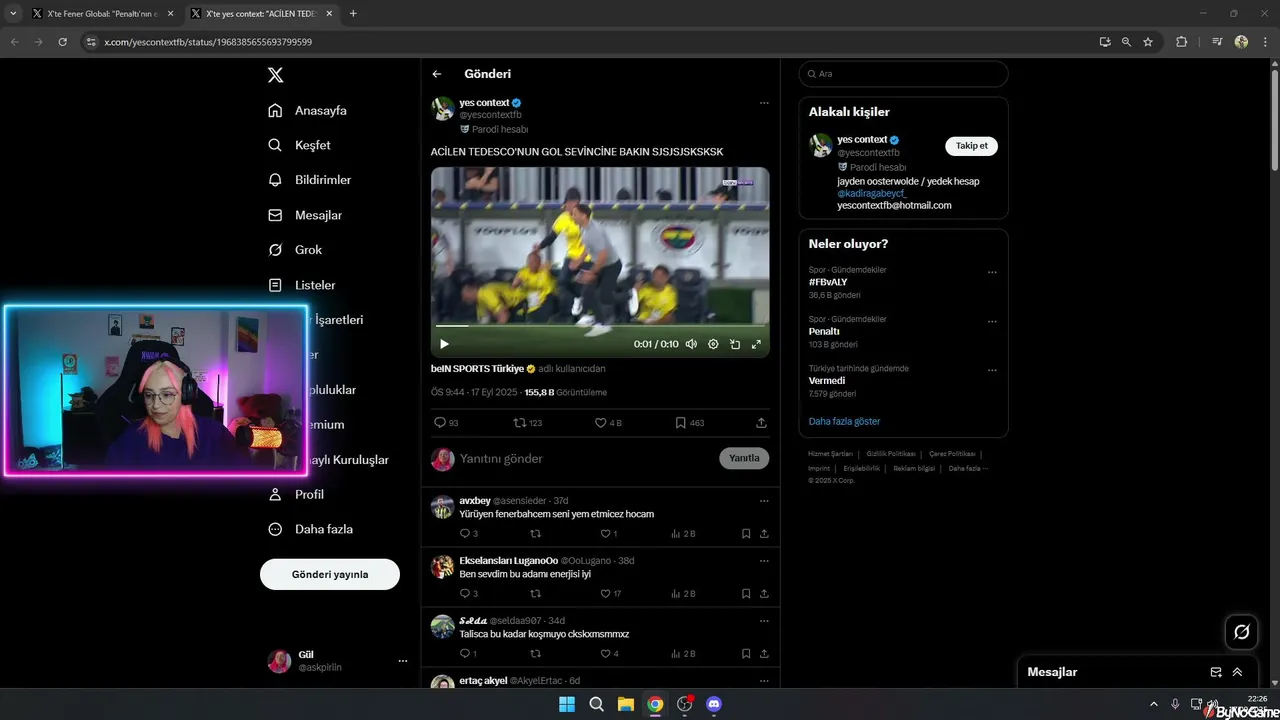Toggle picture-in-picture on the video
1280x720 pixels.
pyautogui.click(x=735, y=344)
